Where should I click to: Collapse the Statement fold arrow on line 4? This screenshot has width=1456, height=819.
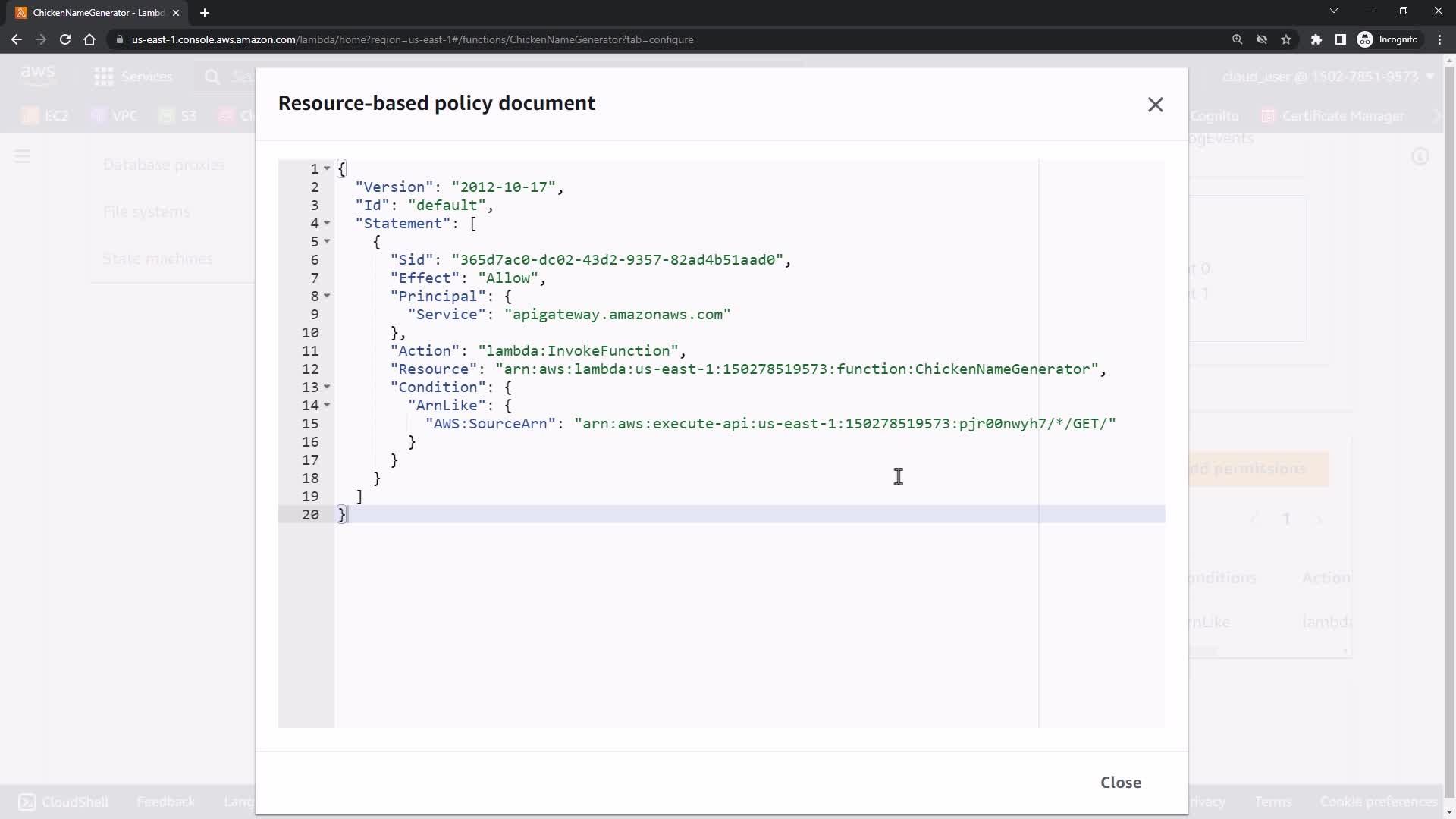coord(327,223)
